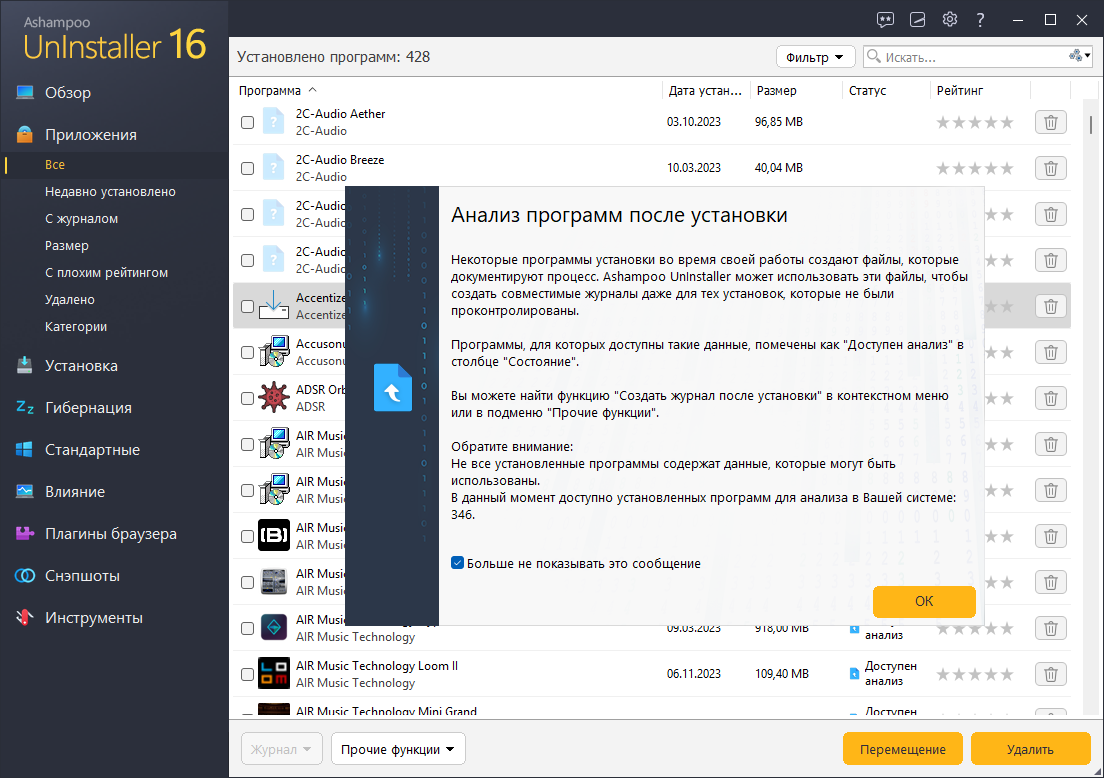Open Гибернация section in sidebar

tap(88, 408)
